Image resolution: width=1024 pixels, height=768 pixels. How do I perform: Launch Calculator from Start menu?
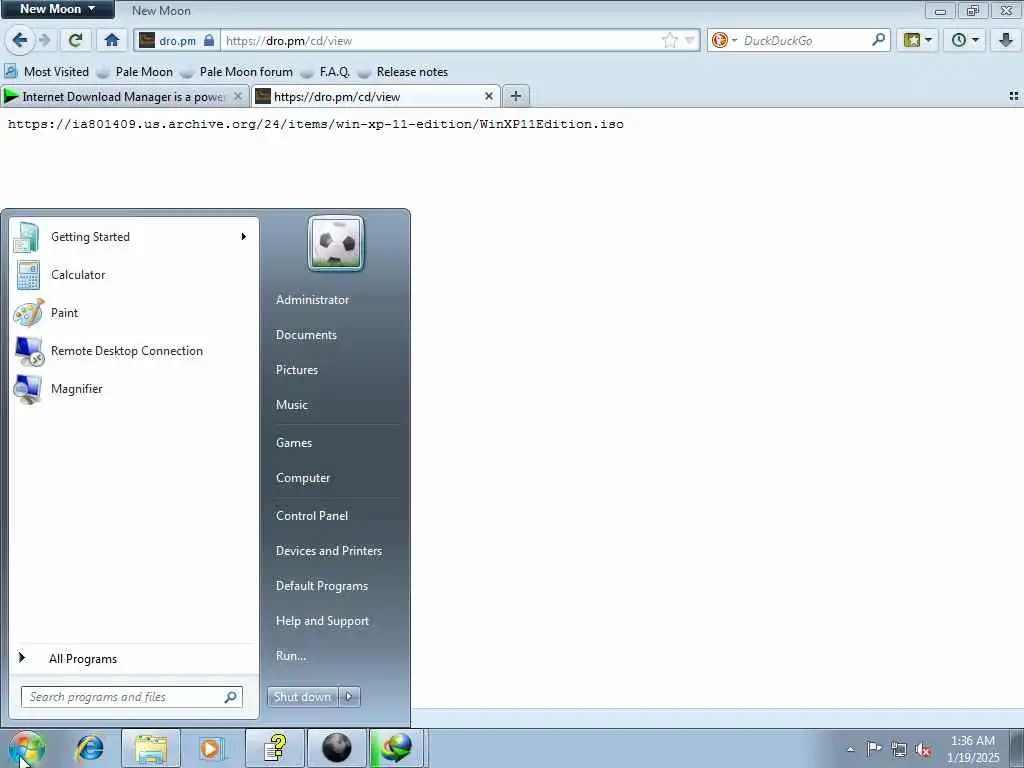[x=134, y=275]
